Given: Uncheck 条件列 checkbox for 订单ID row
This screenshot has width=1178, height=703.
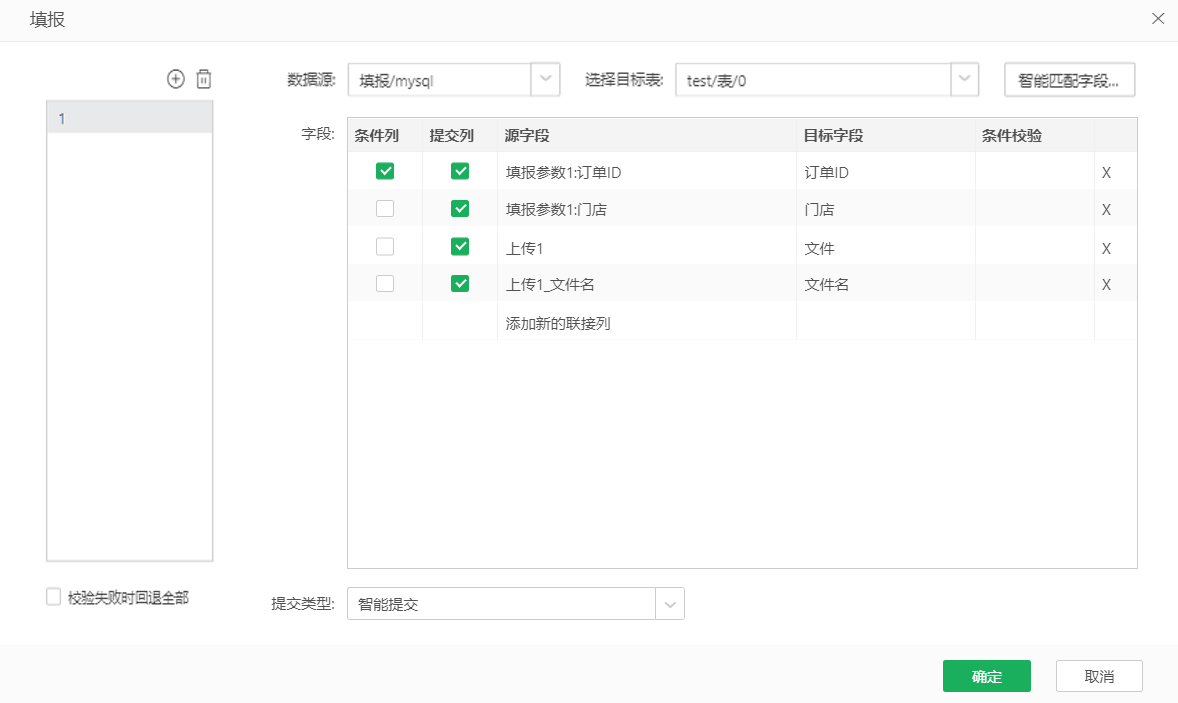Looking at the screenshot, I should (x=385, y=171).
